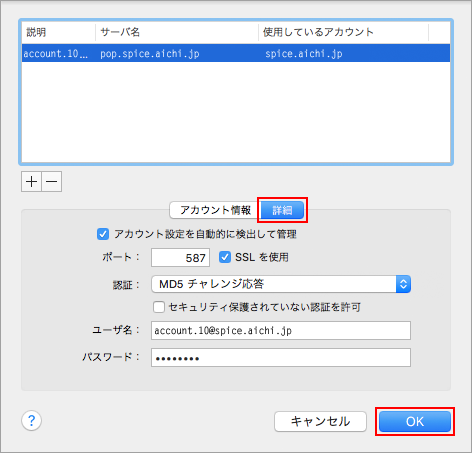This screenshot has width=472, height=453.
Task: Click the 説明 column header
Action: 59,32
